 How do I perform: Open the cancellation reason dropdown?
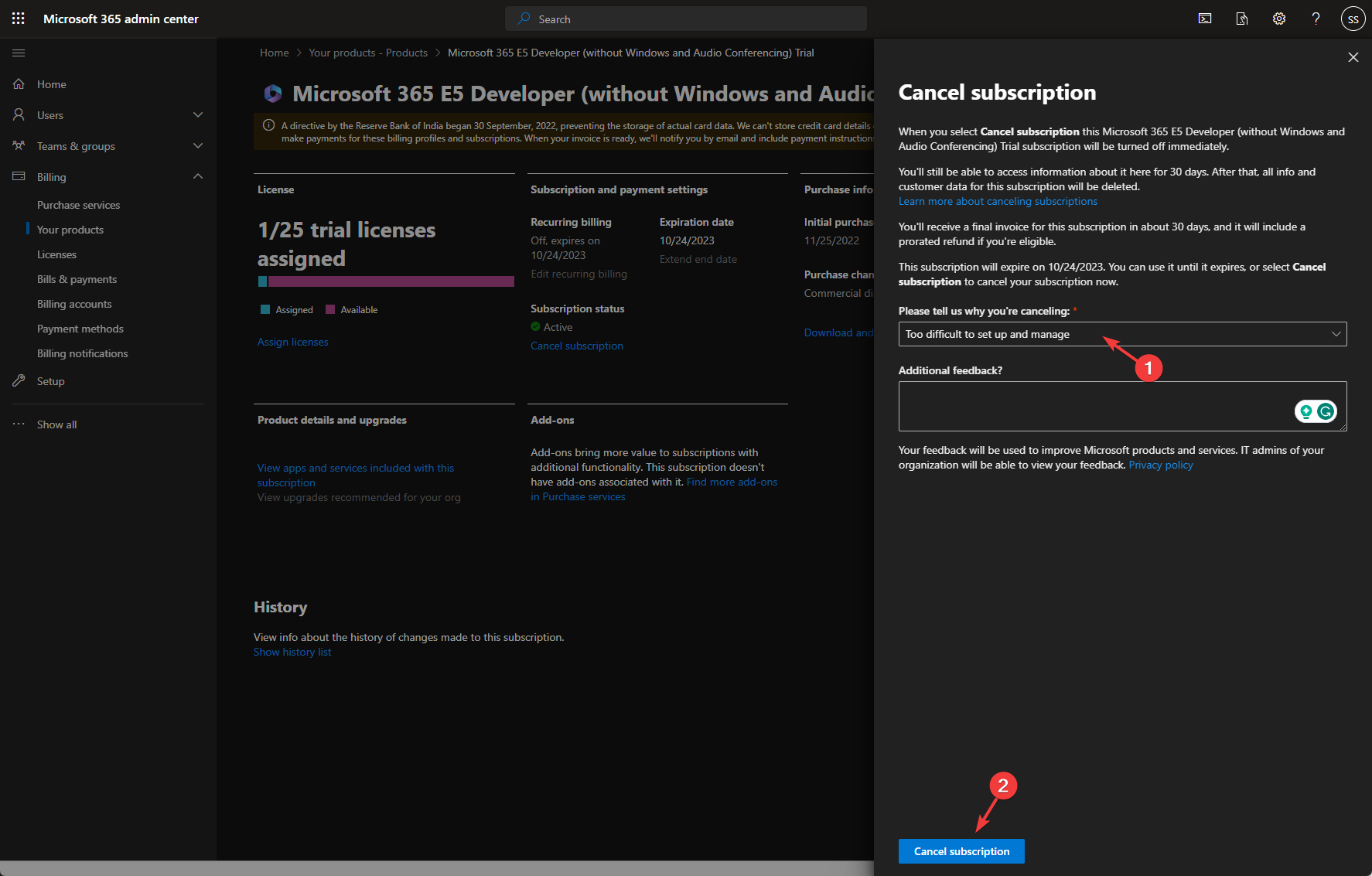(x=1122, y=334)
